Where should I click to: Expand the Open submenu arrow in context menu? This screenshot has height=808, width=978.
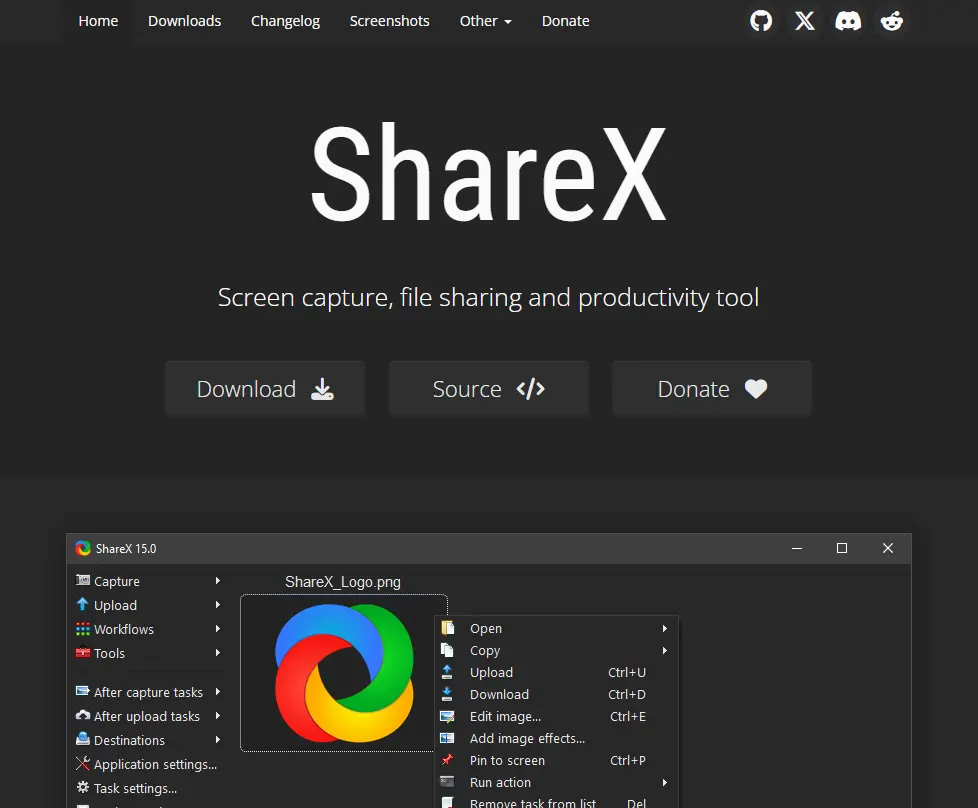coord(665,628)
